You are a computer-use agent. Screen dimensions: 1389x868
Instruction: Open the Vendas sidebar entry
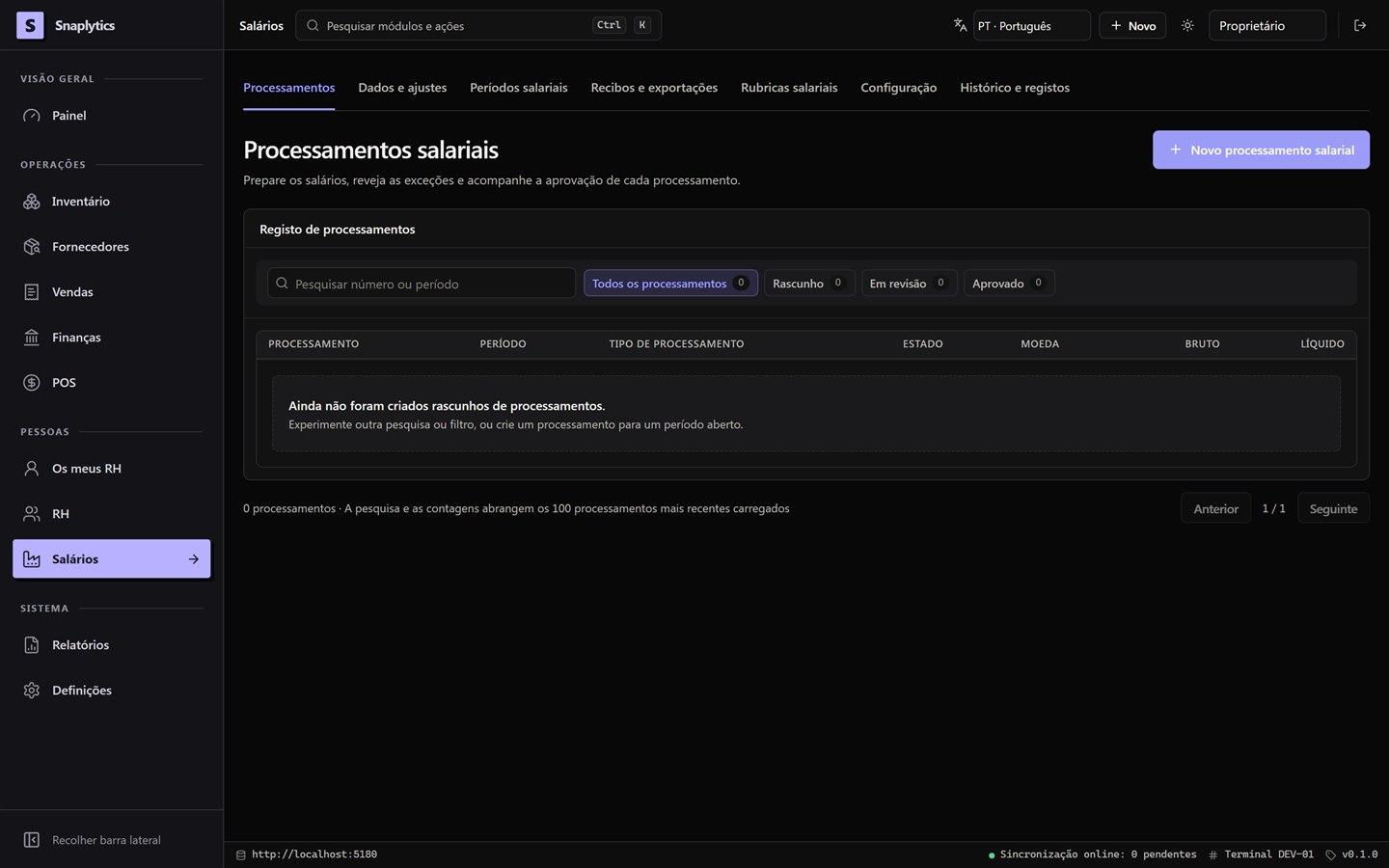tap(112, 292)
